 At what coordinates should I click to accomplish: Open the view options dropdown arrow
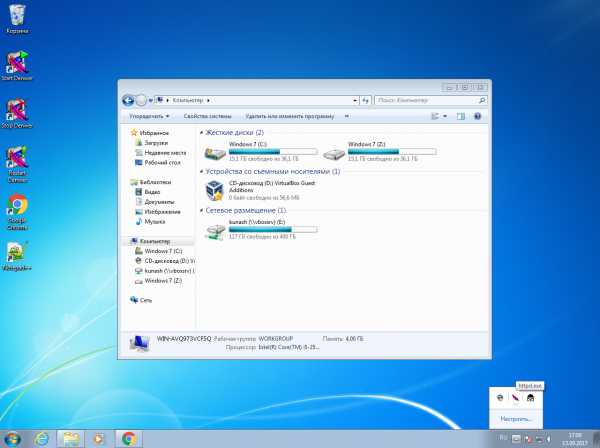[x=445, y=116]
